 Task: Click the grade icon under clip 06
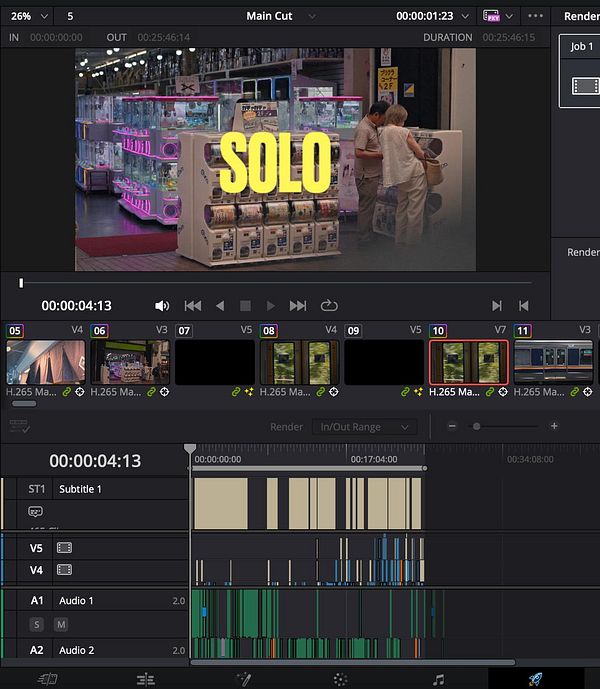tap(164, 392)
